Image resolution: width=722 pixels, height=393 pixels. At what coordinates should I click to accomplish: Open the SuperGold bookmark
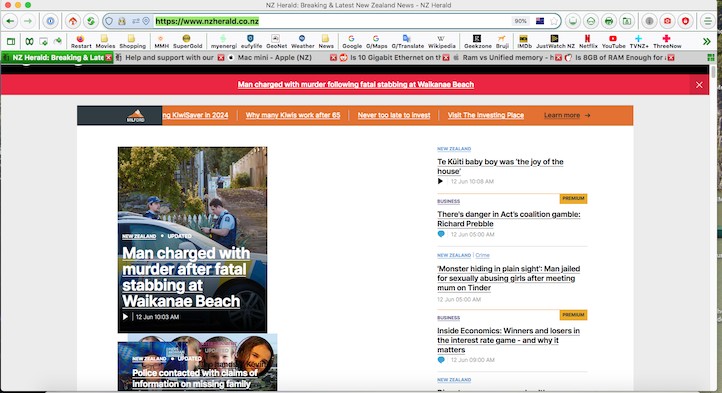point(187,42)
